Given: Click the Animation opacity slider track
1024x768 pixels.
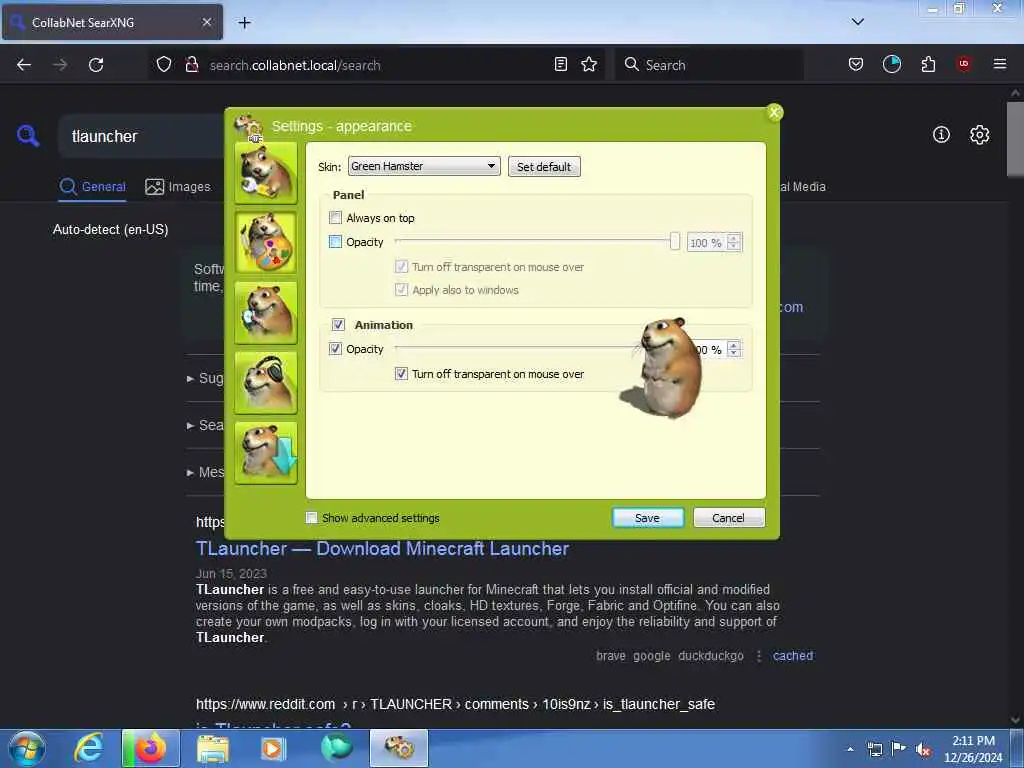Looking at the screenshot, I should [x=516, y=348].
